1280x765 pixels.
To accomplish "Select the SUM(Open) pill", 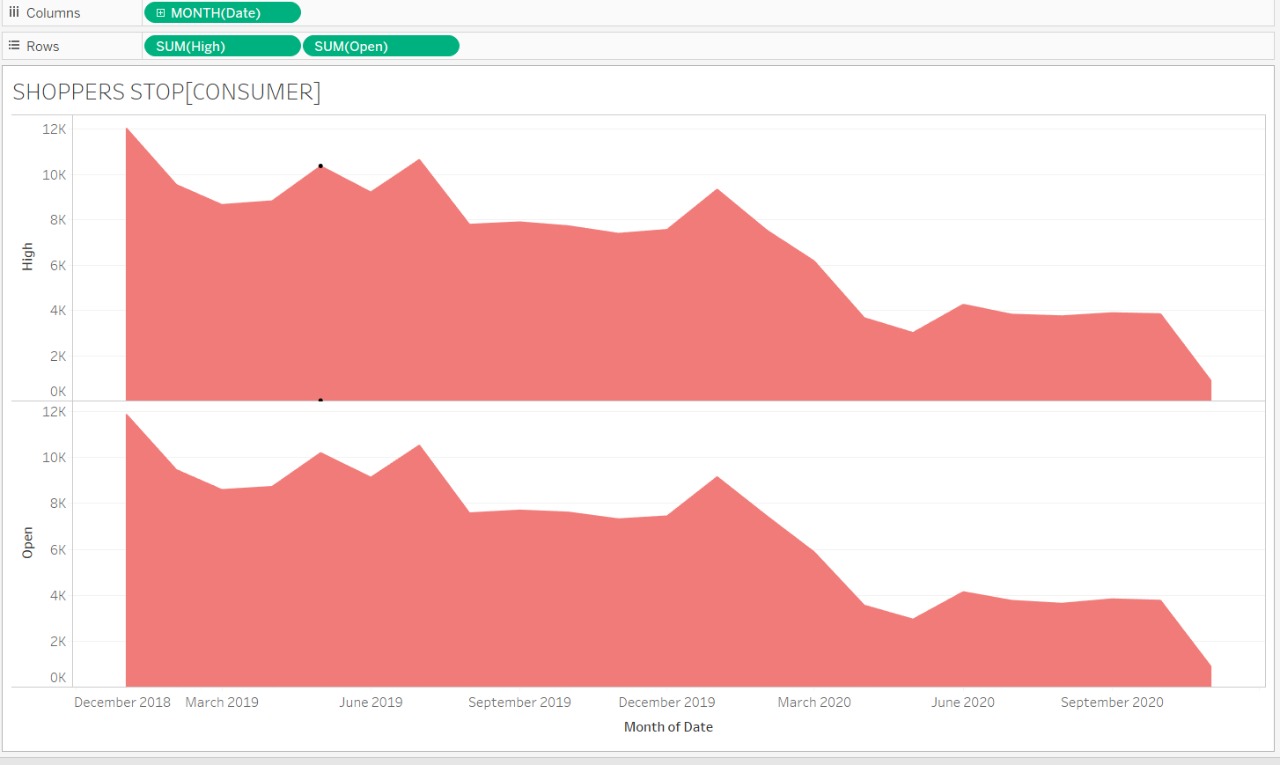I will click(x=381, y=46).
